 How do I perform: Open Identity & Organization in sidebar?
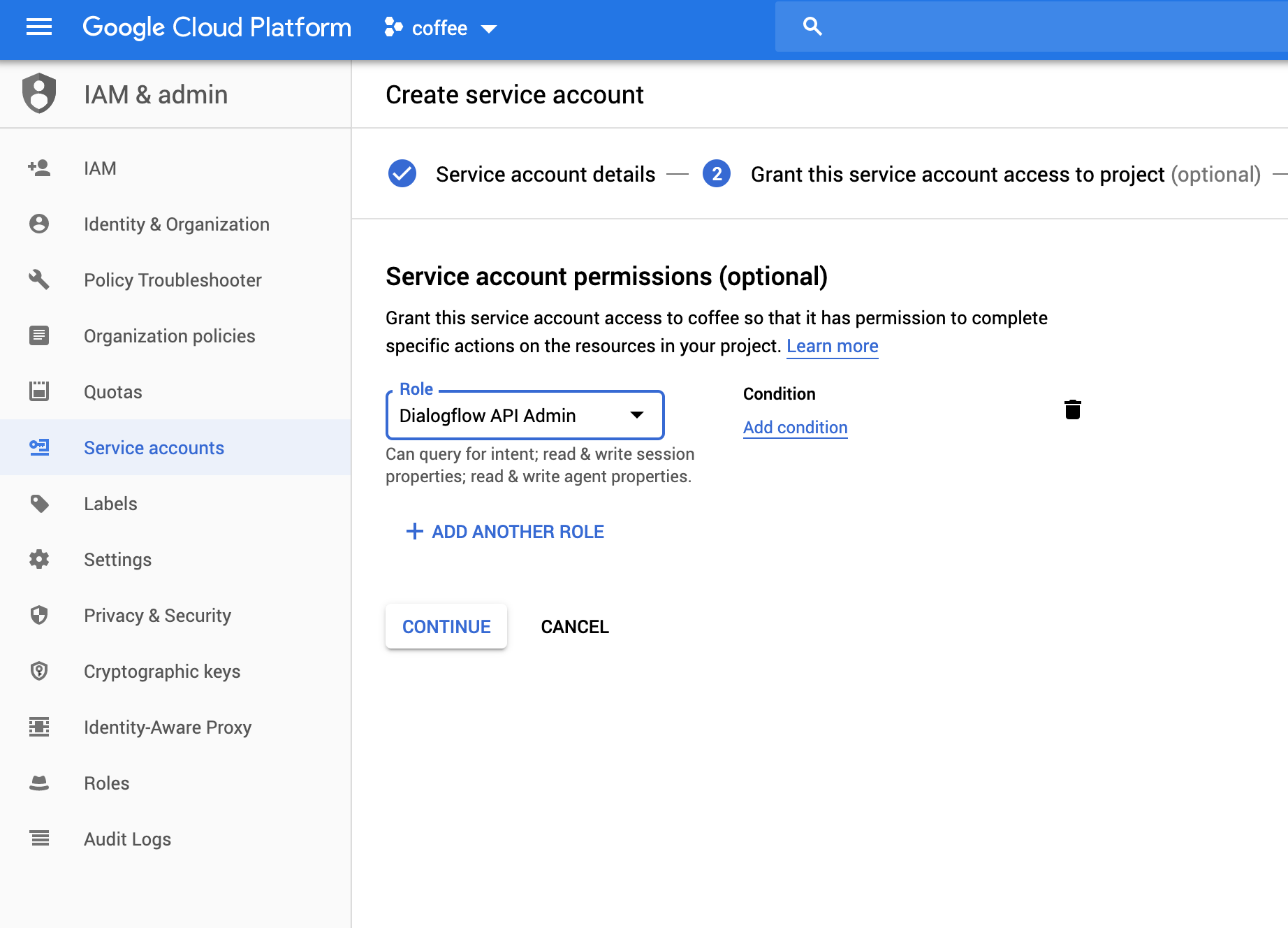175,224
